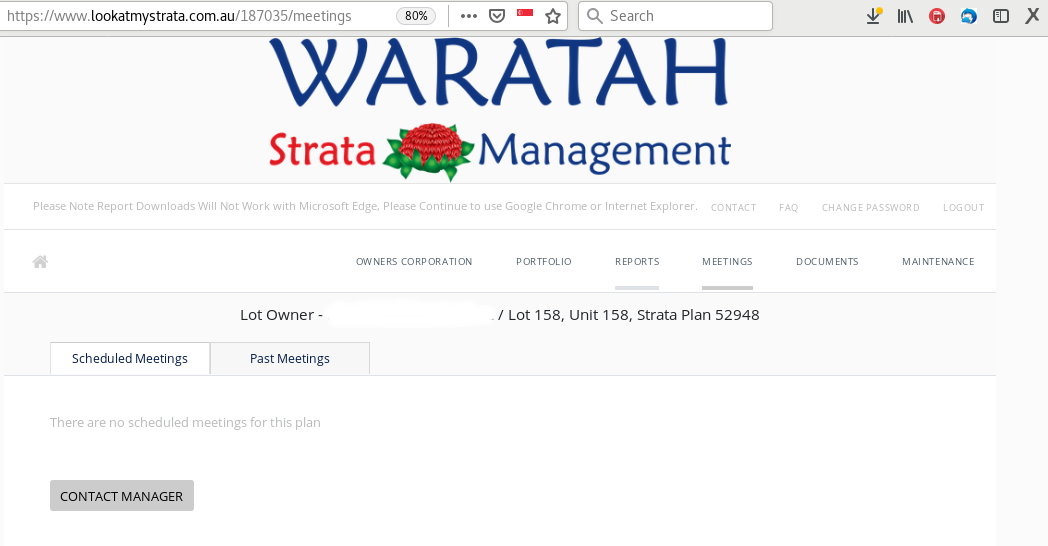This screenshot has height=546, width=1048.
Task: Open the FAQ link
Action: click(788, 208)
